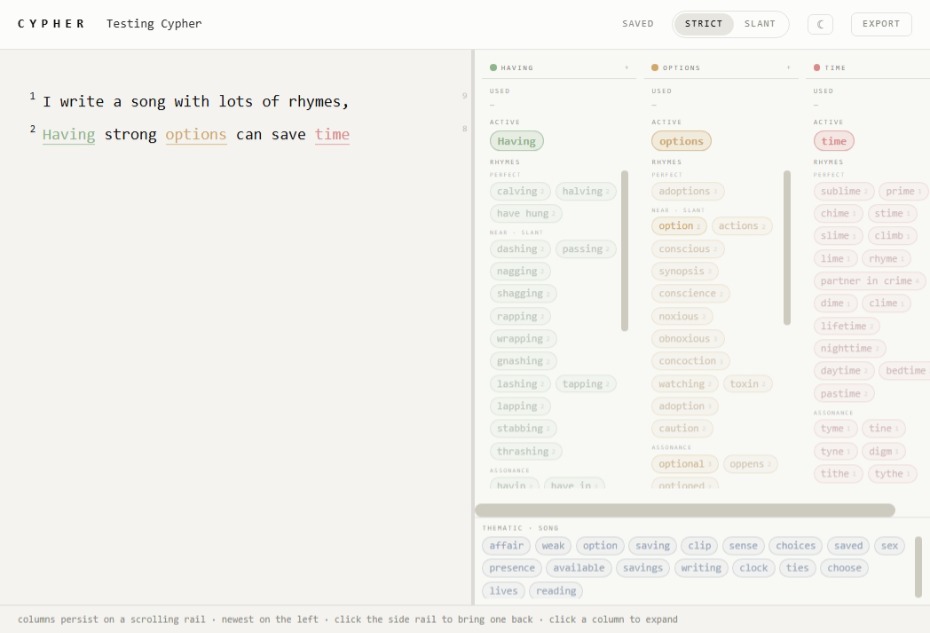The width and height of the screenshot is (930, 633).
Task: Pick the rhyme chip adoptions
Action: pos(687,191)
